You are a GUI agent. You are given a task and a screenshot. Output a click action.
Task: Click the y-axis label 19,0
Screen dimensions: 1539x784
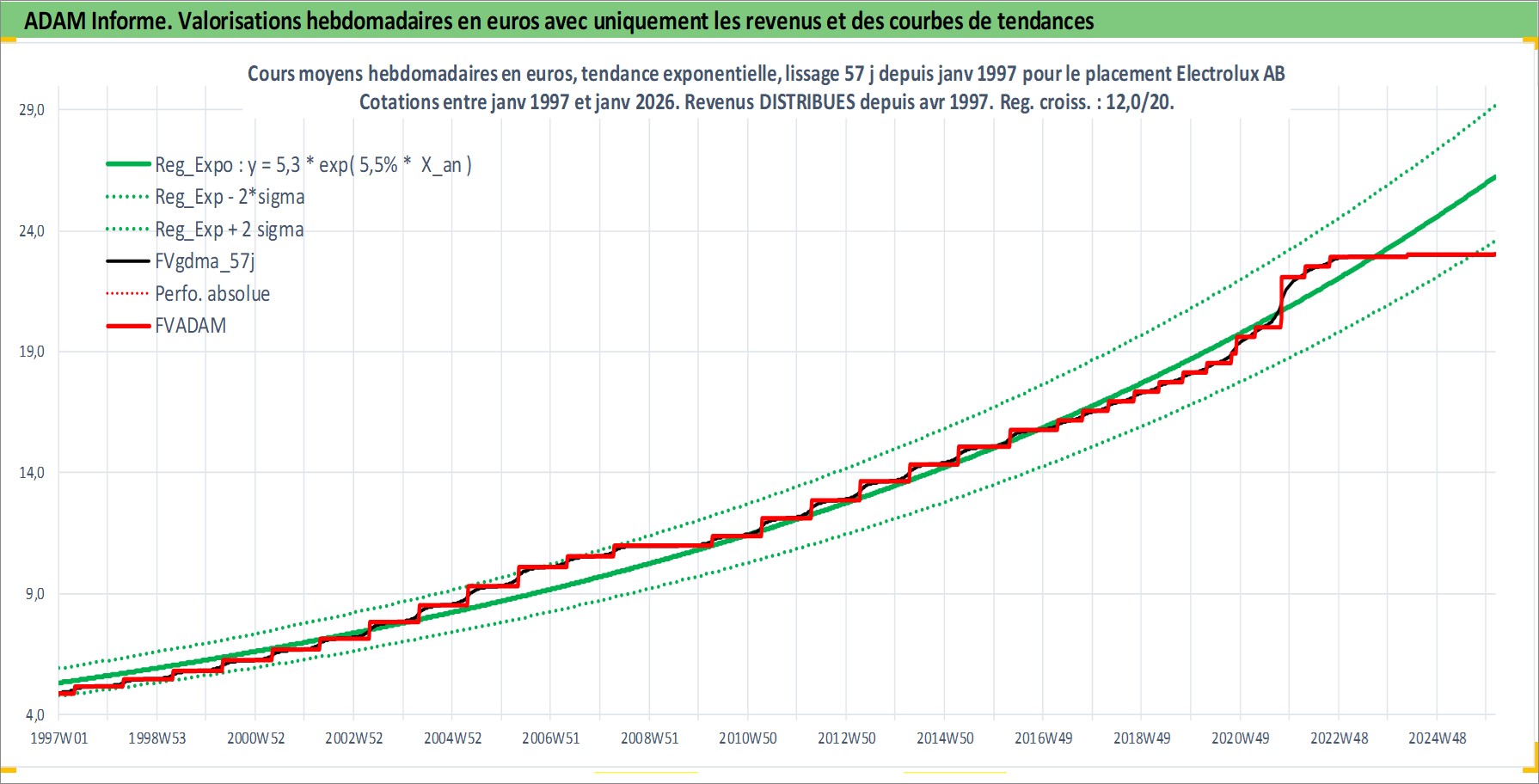coord(32,352)
